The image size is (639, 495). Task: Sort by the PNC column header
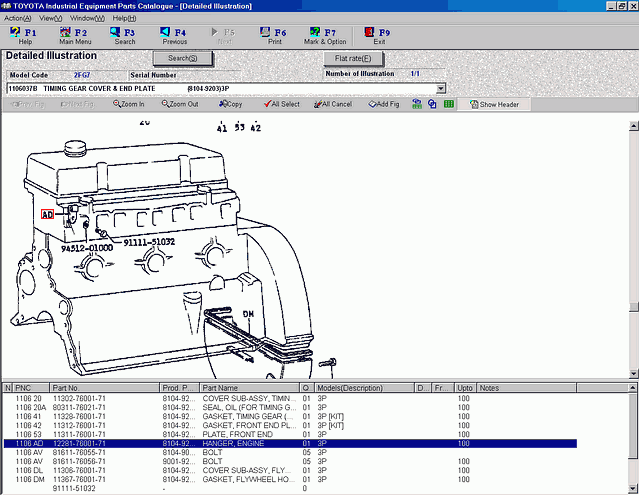point(31,388)
